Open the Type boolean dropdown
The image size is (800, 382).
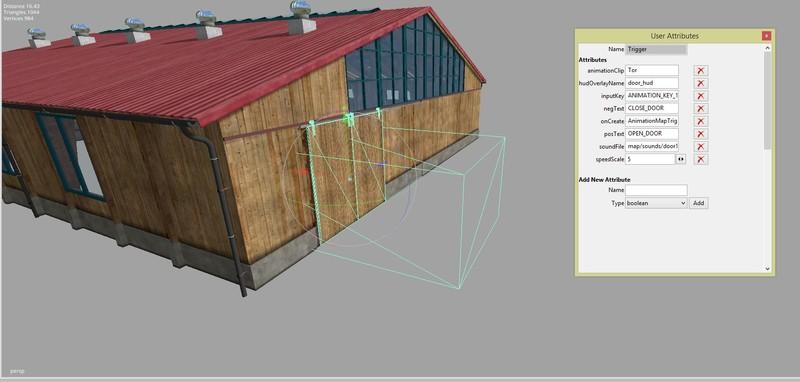point(656,203)
